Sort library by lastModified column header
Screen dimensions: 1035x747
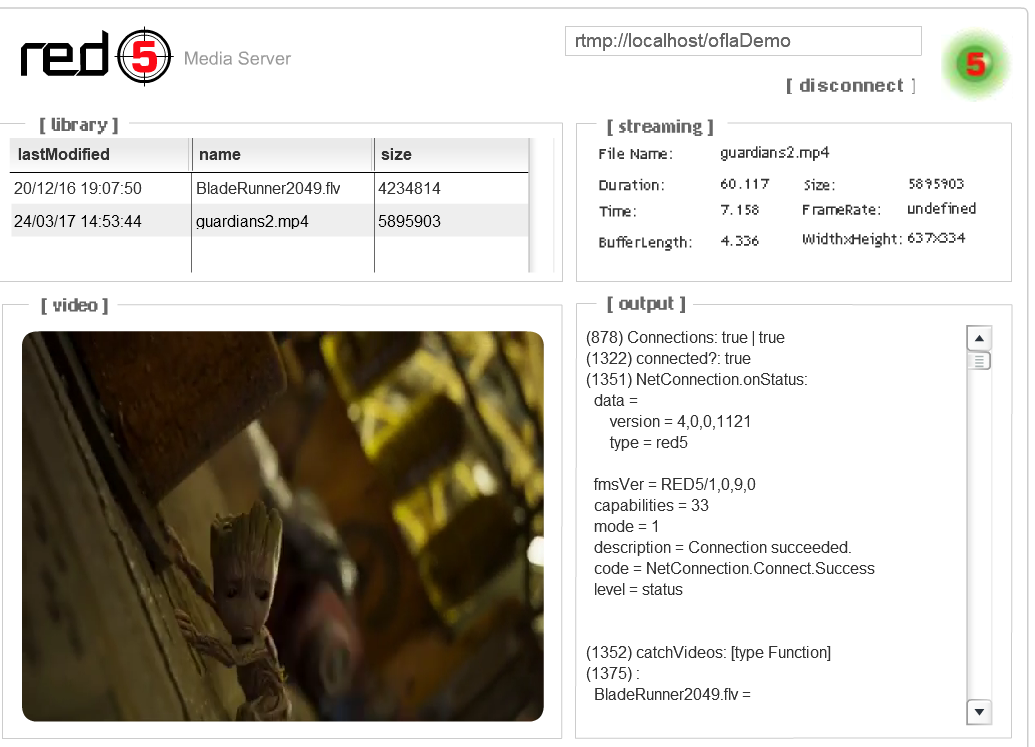[100, 154]
